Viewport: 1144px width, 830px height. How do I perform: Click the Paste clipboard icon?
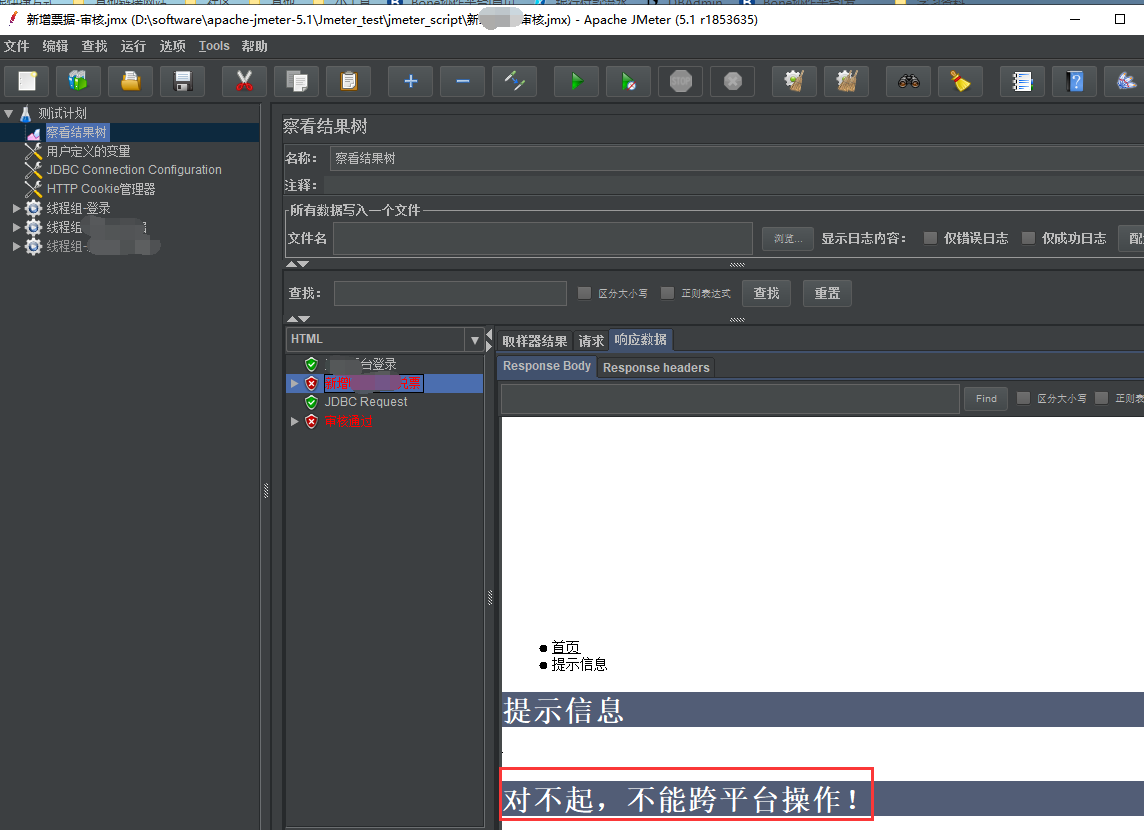pyautogui.click(x=349, y=81)
